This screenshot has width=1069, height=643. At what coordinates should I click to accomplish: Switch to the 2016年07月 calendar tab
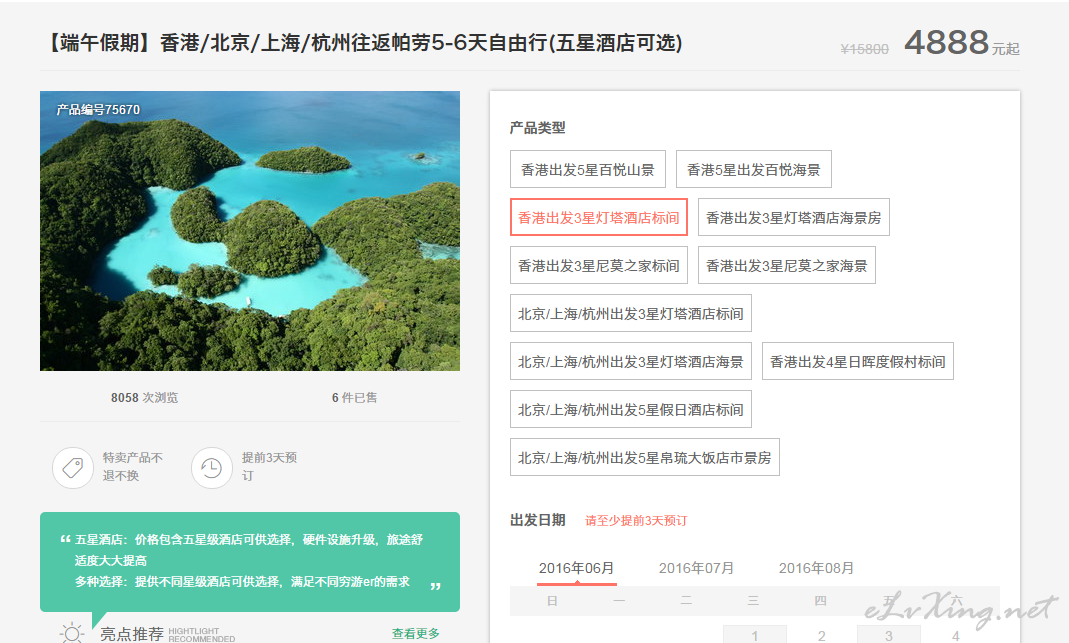[x=696, y=569]
